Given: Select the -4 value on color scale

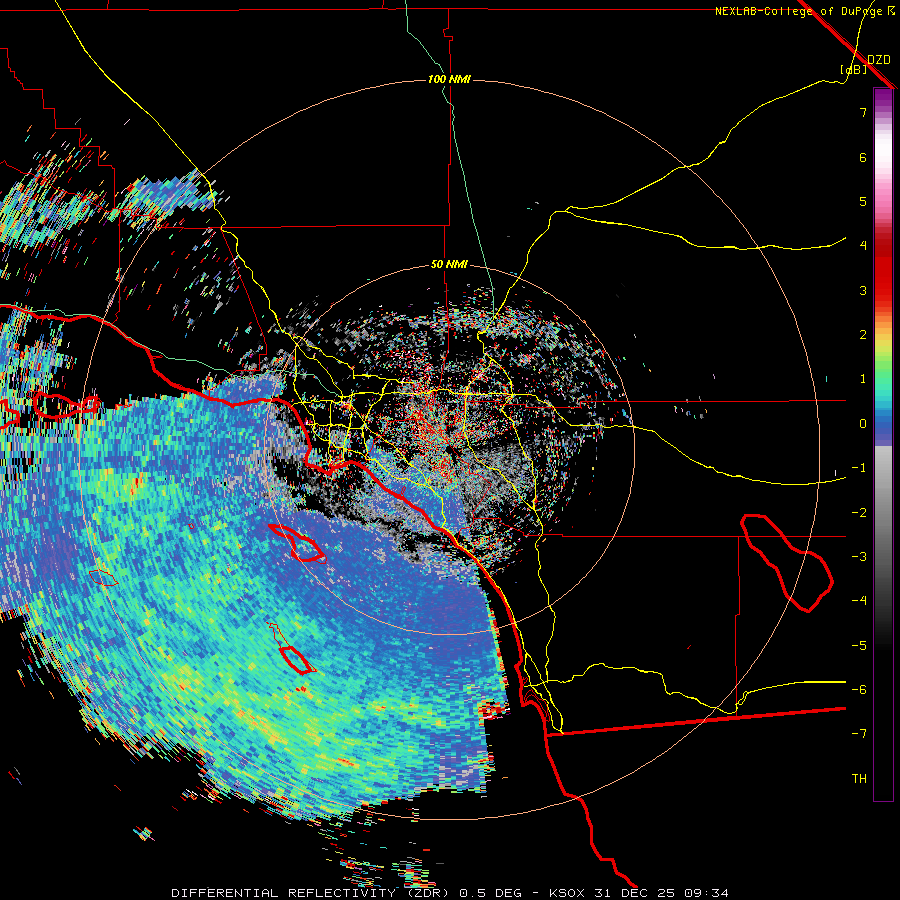Looking at the screenshot, I should pos(859,601).
